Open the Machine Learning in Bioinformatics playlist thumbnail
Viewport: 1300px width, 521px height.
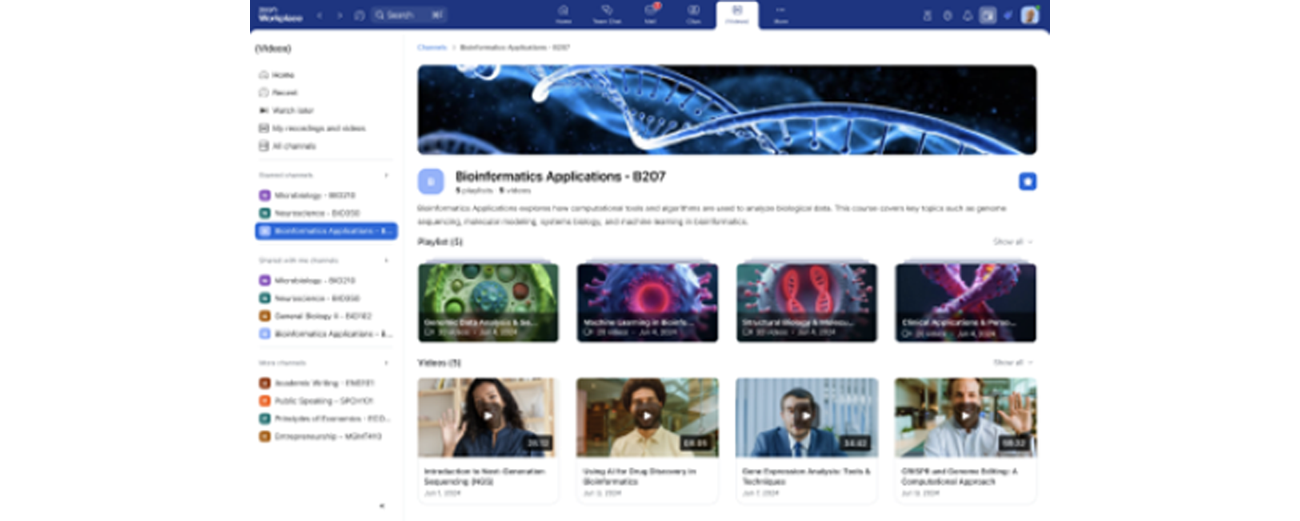click(x=647, y=302)
